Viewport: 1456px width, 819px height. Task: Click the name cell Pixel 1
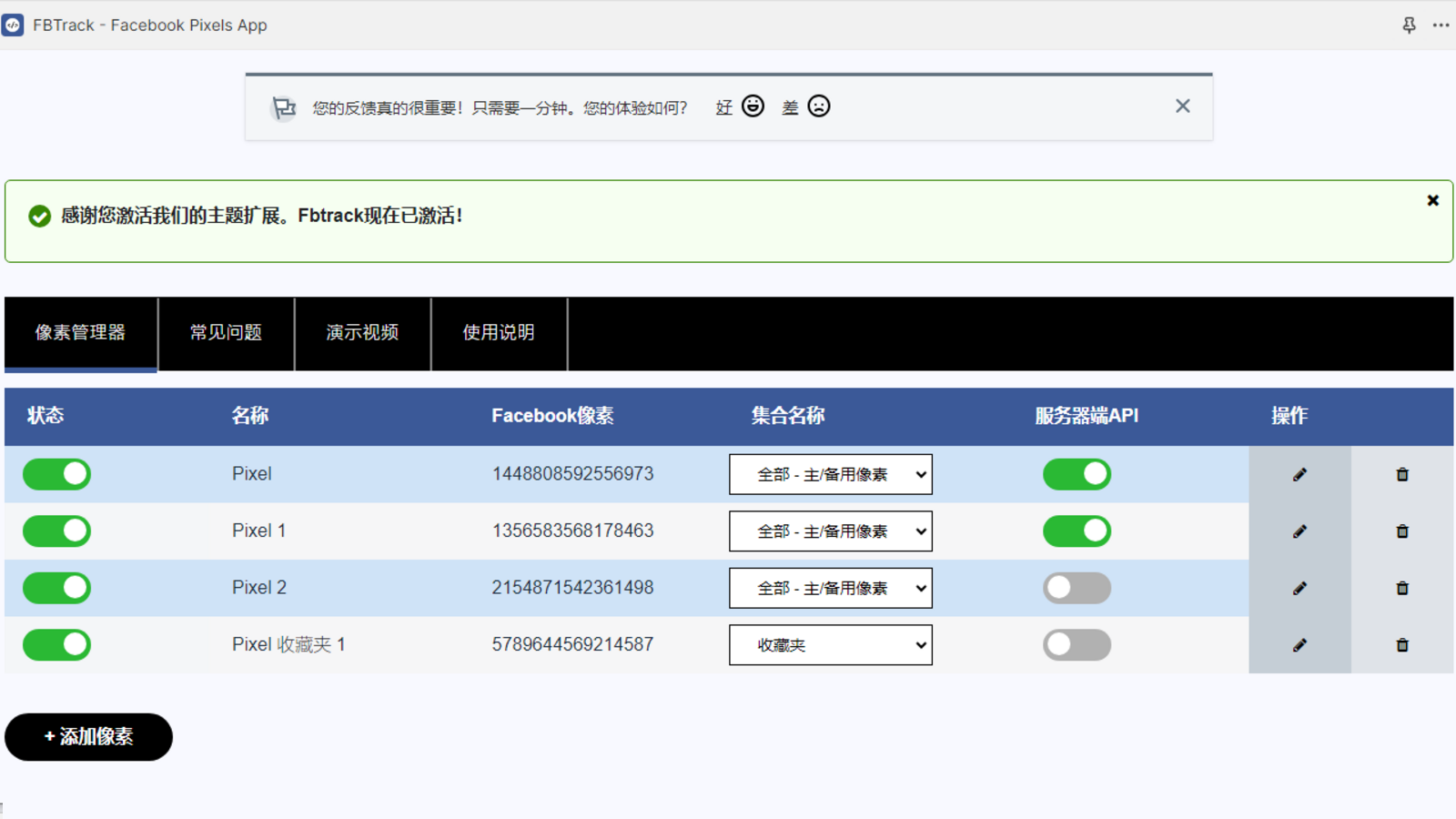click(x=258, y=531)
